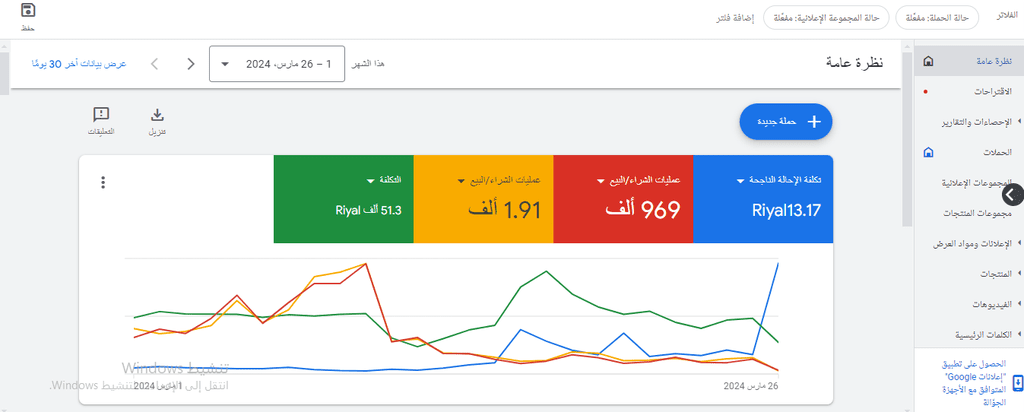Click the mobile app download icon
The width and height of the screenshot is (1024, 412).
click(1017, 384)
